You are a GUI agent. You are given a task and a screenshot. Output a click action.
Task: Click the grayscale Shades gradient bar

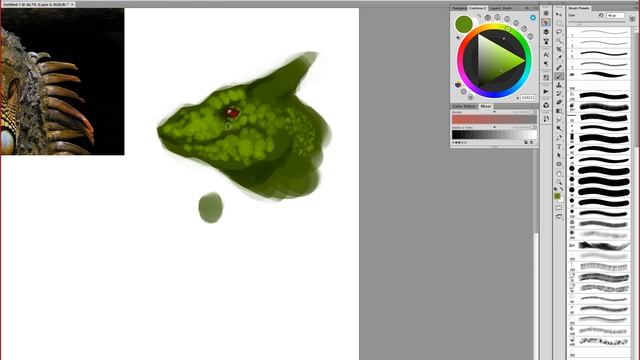[494, 135]
